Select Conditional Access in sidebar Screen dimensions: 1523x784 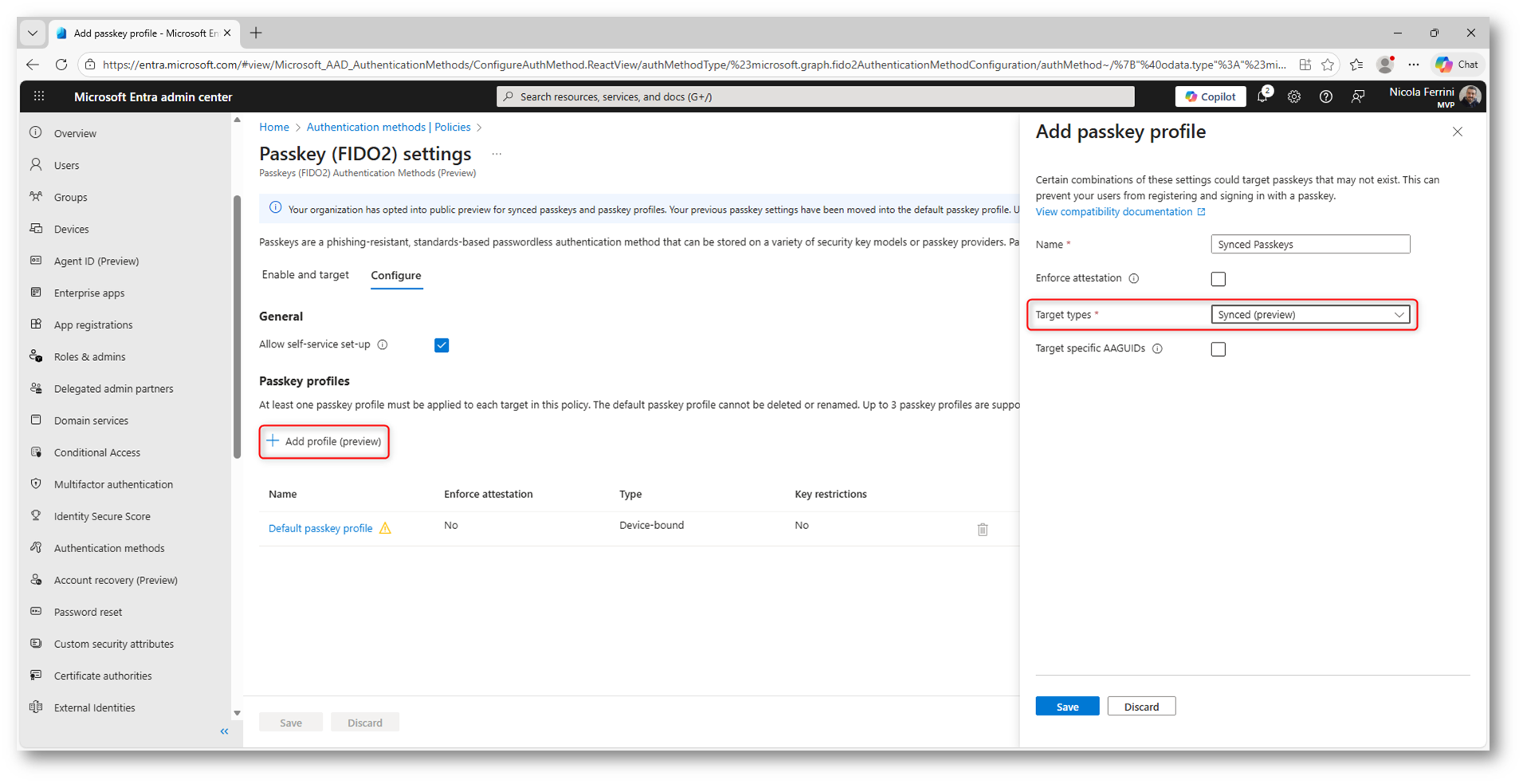96,453
